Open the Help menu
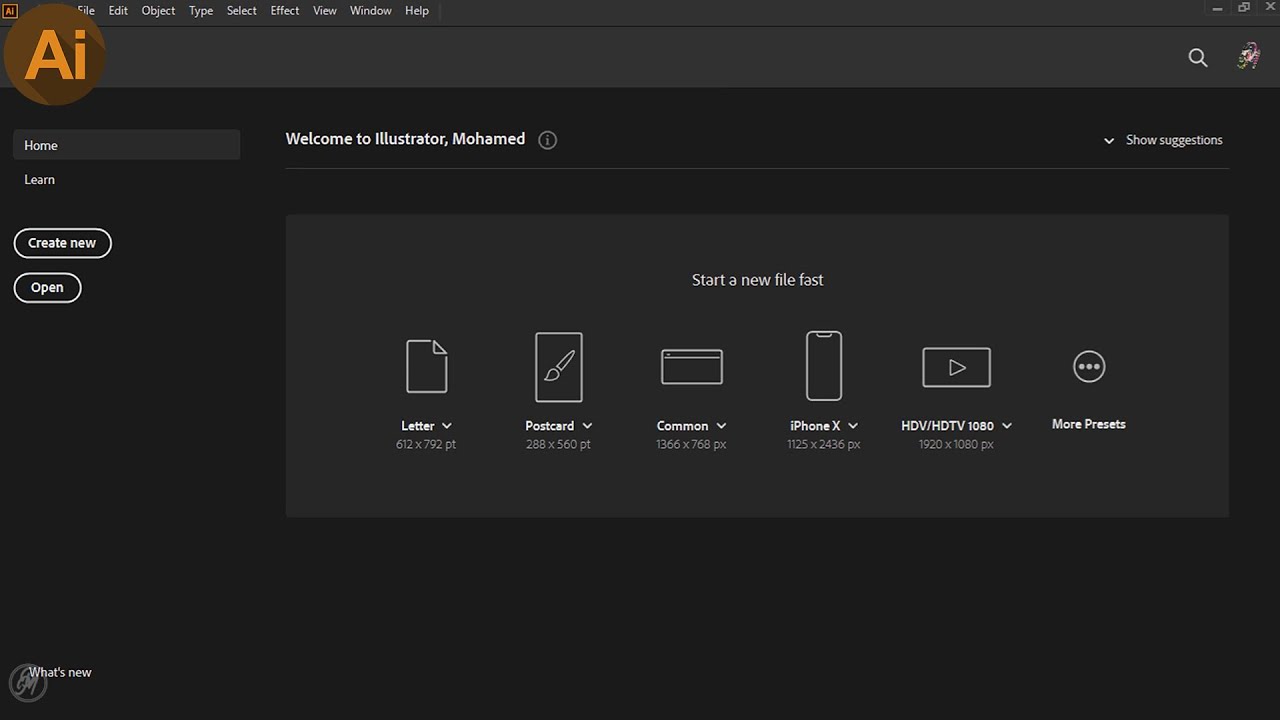 417,11
